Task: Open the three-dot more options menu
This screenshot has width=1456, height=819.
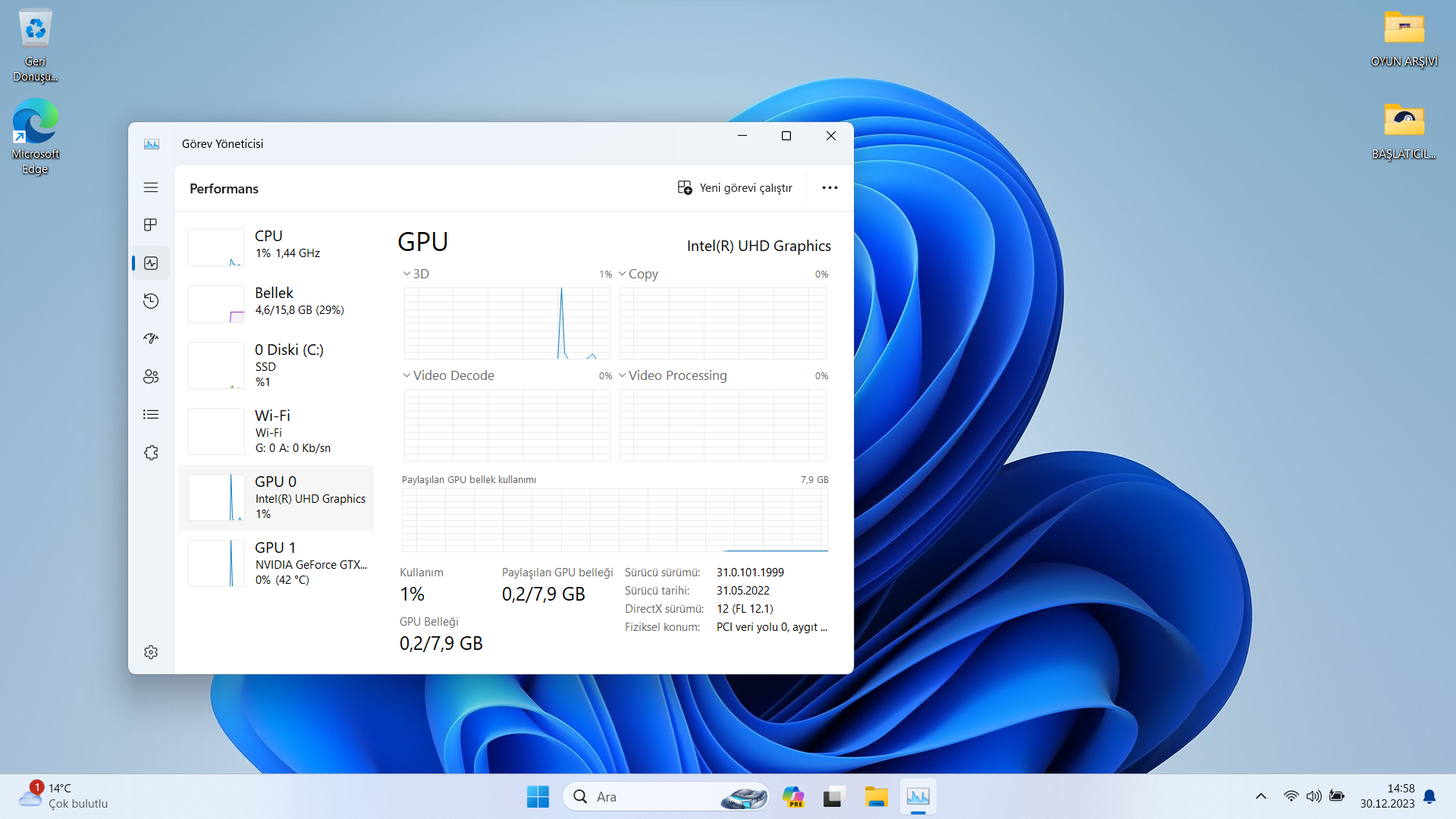Action: (830, 187)
